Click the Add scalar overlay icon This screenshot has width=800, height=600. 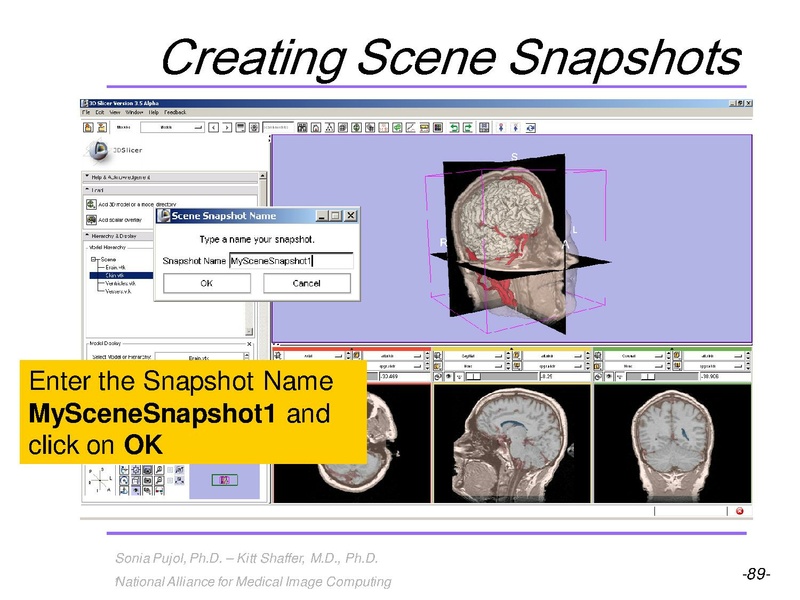(x=91, y=219)
